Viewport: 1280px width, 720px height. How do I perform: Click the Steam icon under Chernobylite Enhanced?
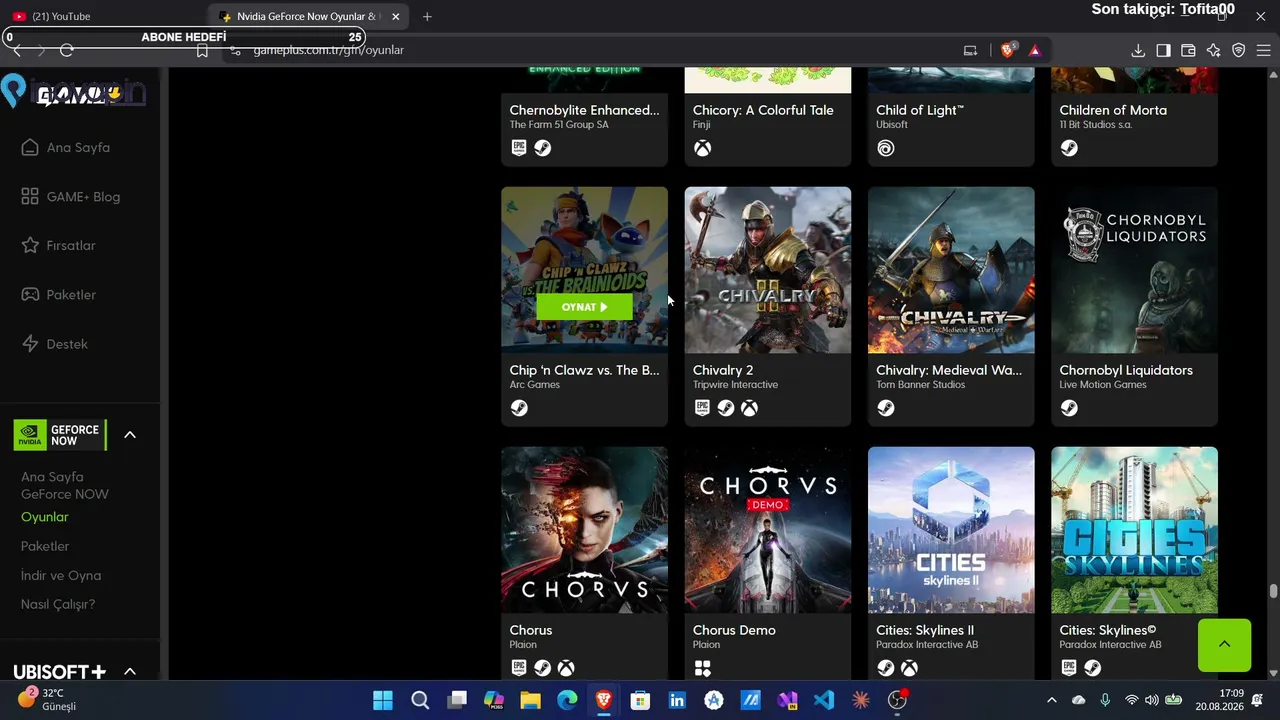(542, 148)
